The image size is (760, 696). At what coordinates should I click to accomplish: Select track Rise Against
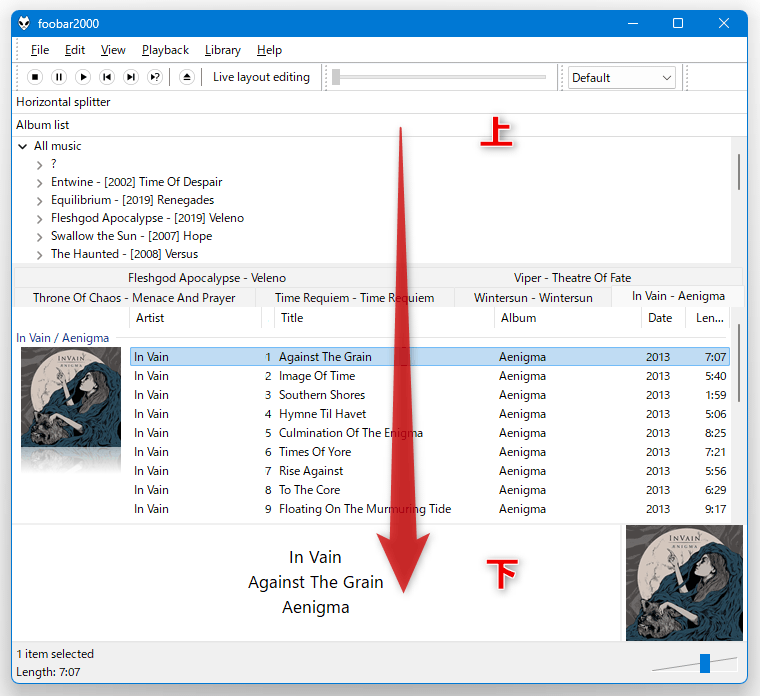[x=429, y=471]
